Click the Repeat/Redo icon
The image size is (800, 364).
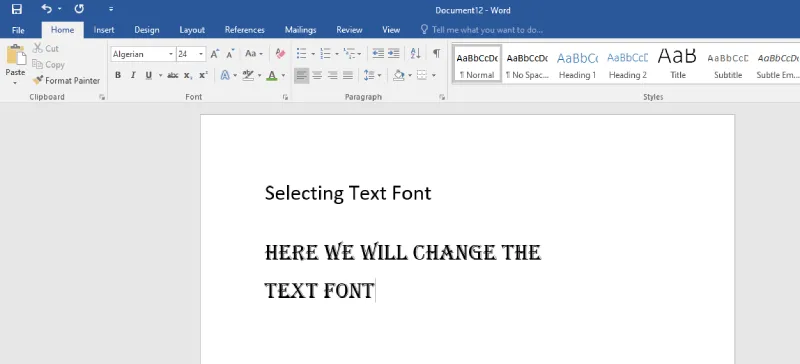pos(79,9)
